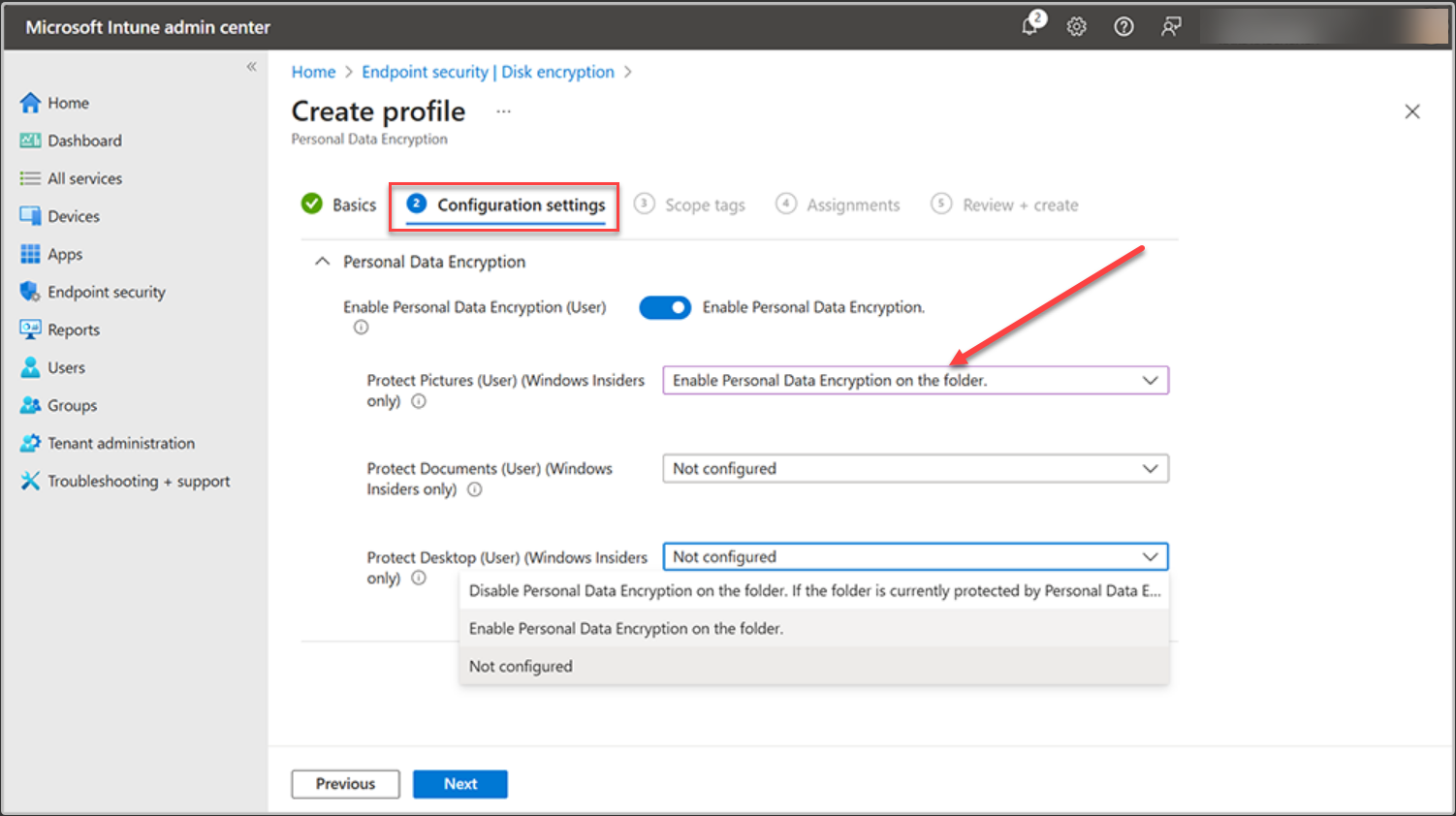This screenshot has width=1456, height=816.
Task: Click the Users icon in sidebar
Action: [30, 367]
